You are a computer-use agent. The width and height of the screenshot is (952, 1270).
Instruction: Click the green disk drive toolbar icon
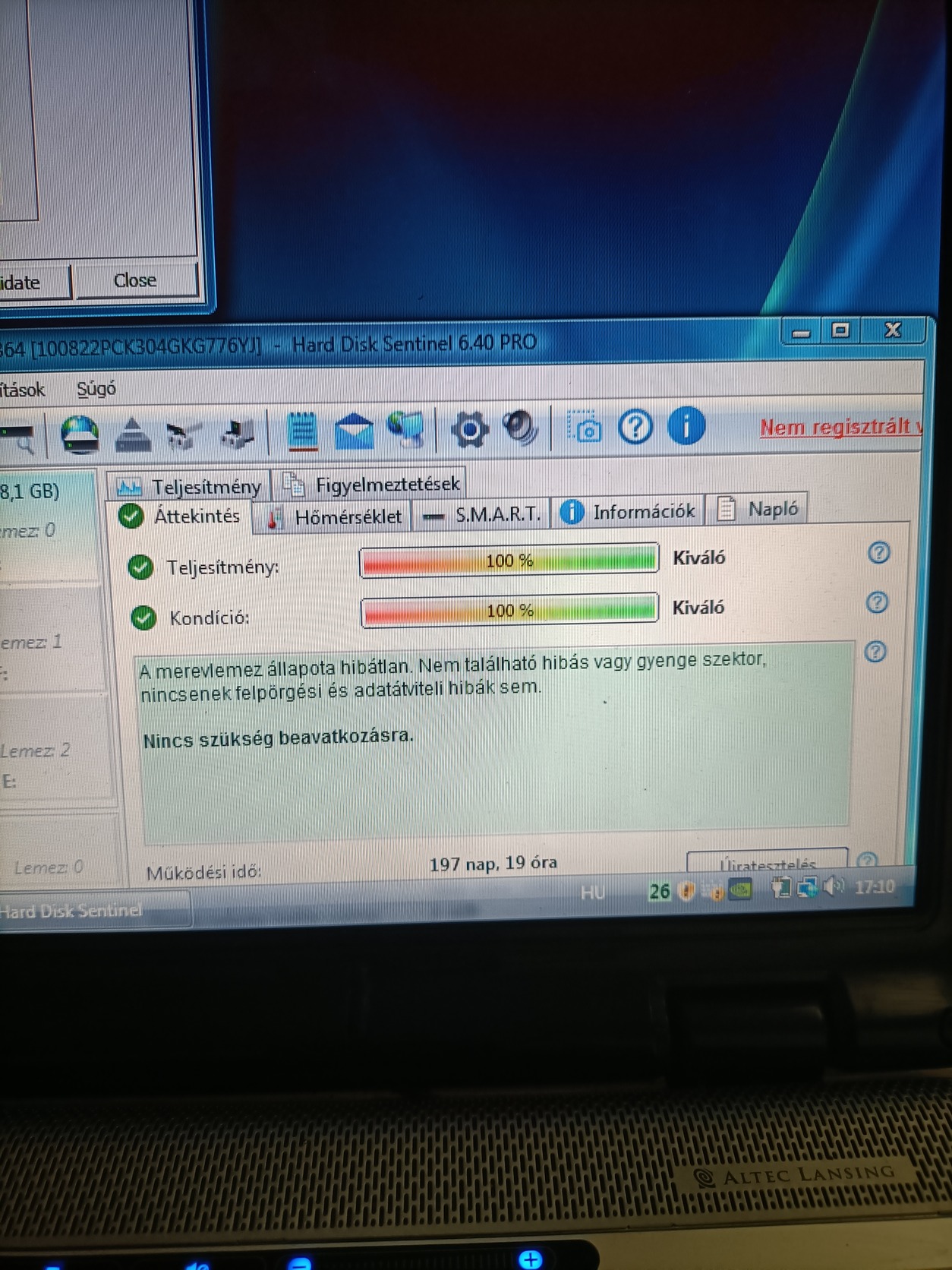pyautogui.click(x=80, y=434)
